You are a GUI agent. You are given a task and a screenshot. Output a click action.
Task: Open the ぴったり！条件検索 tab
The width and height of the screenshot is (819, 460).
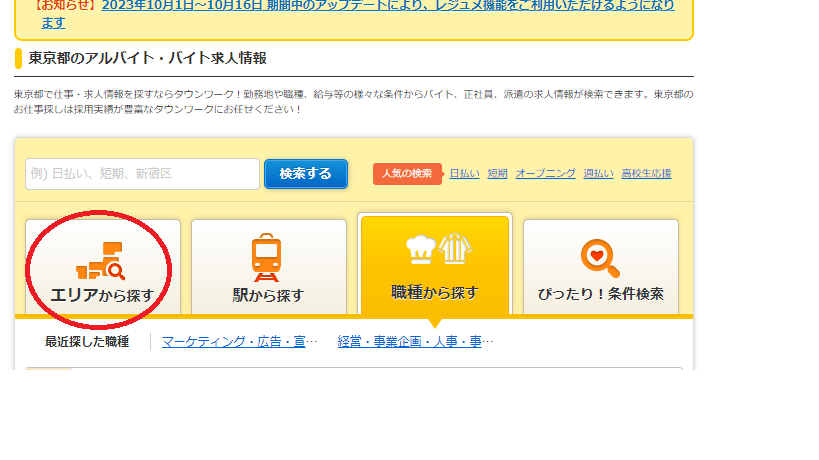601,295
